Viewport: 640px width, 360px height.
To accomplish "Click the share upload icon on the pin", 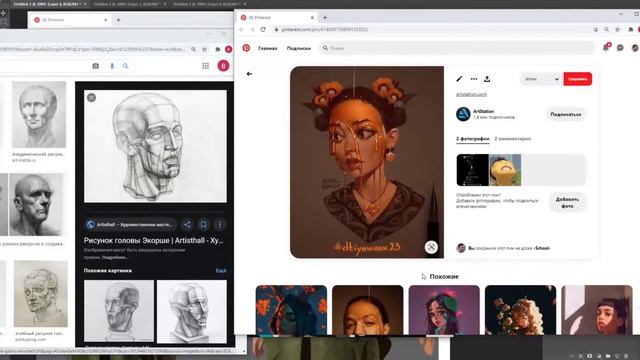I will pos(487,79).
